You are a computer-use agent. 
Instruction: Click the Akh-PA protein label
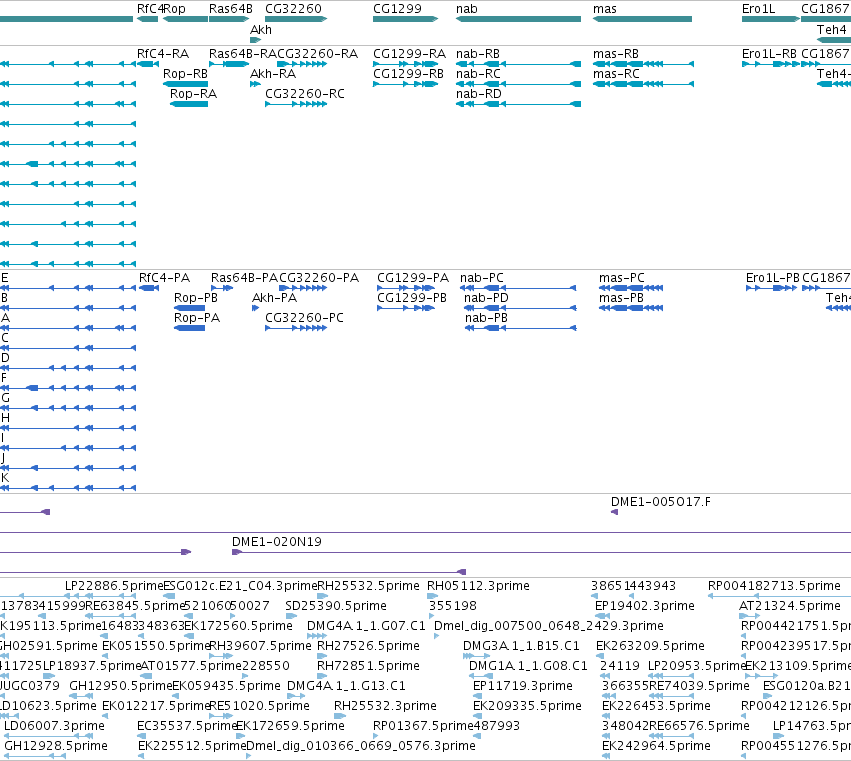coord(275,297)
